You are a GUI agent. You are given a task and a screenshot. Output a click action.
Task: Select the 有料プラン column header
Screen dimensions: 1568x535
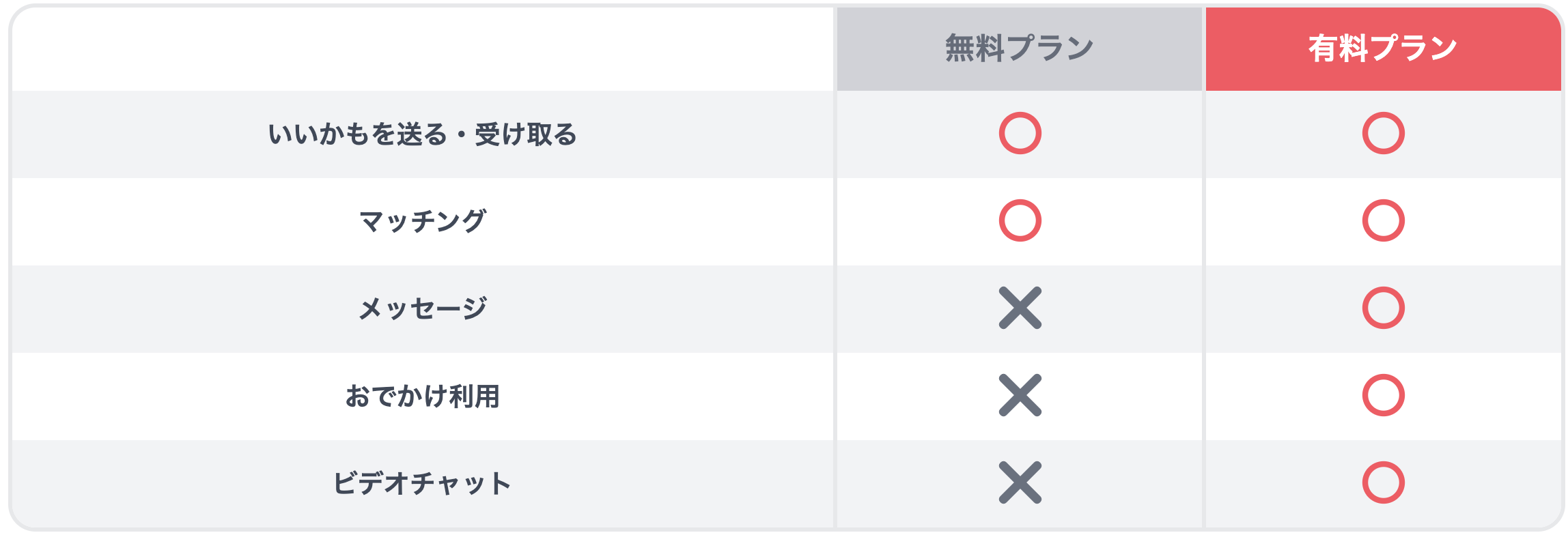tap(1383, 49)
